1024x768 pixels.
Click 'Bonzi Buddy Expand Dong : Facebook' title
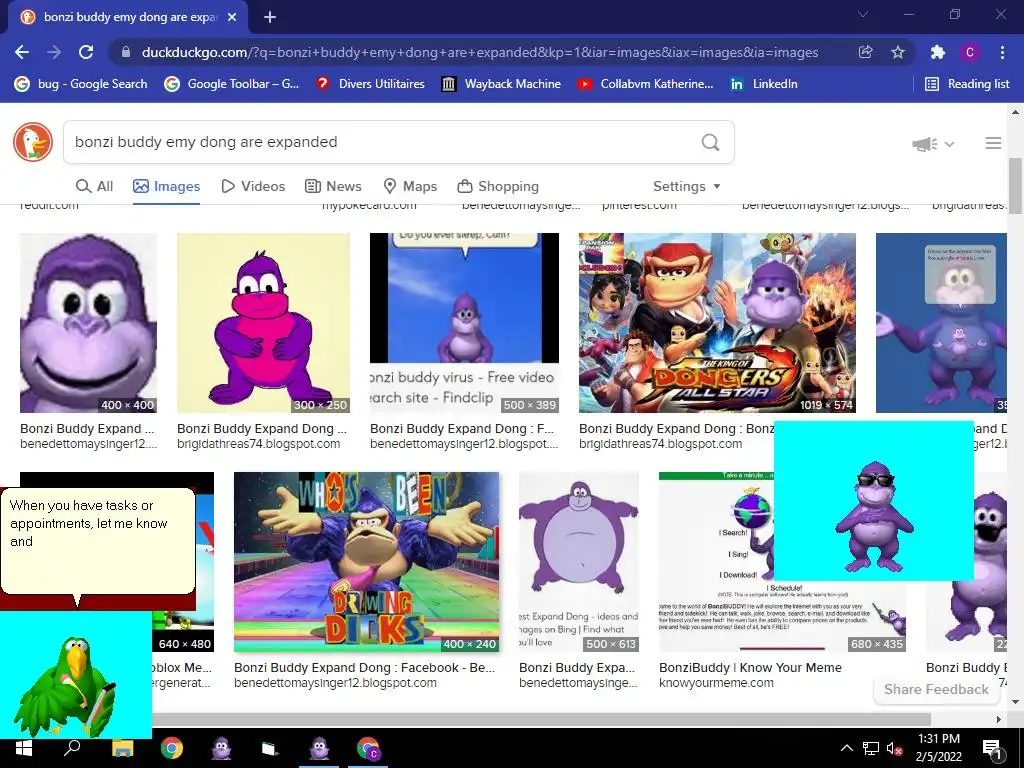coord(364,667)
